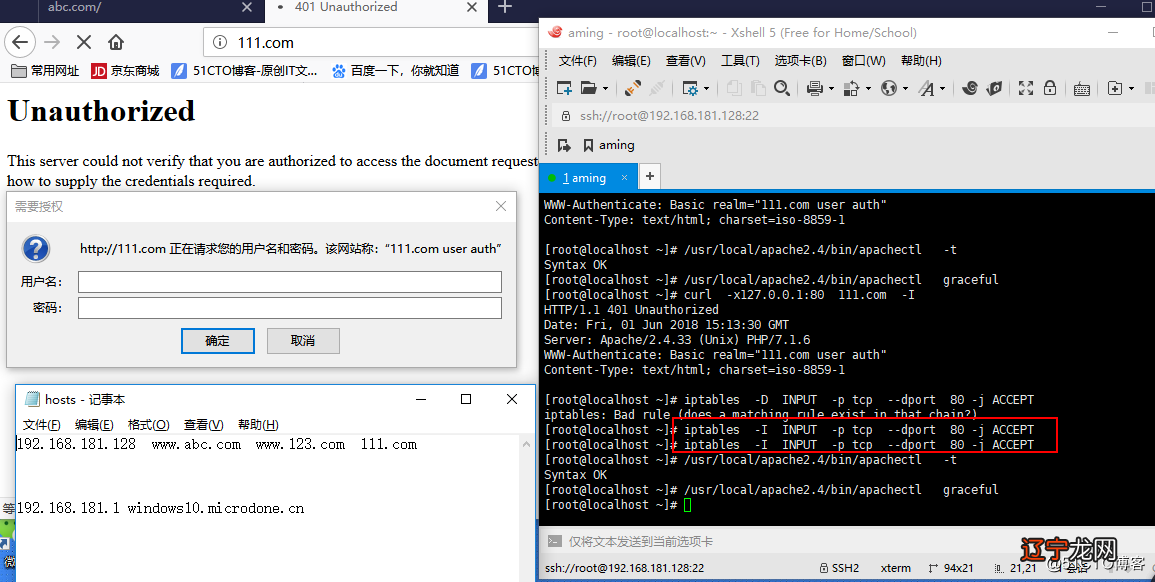Open dropdown arrow next to open-folder icon

604,89
